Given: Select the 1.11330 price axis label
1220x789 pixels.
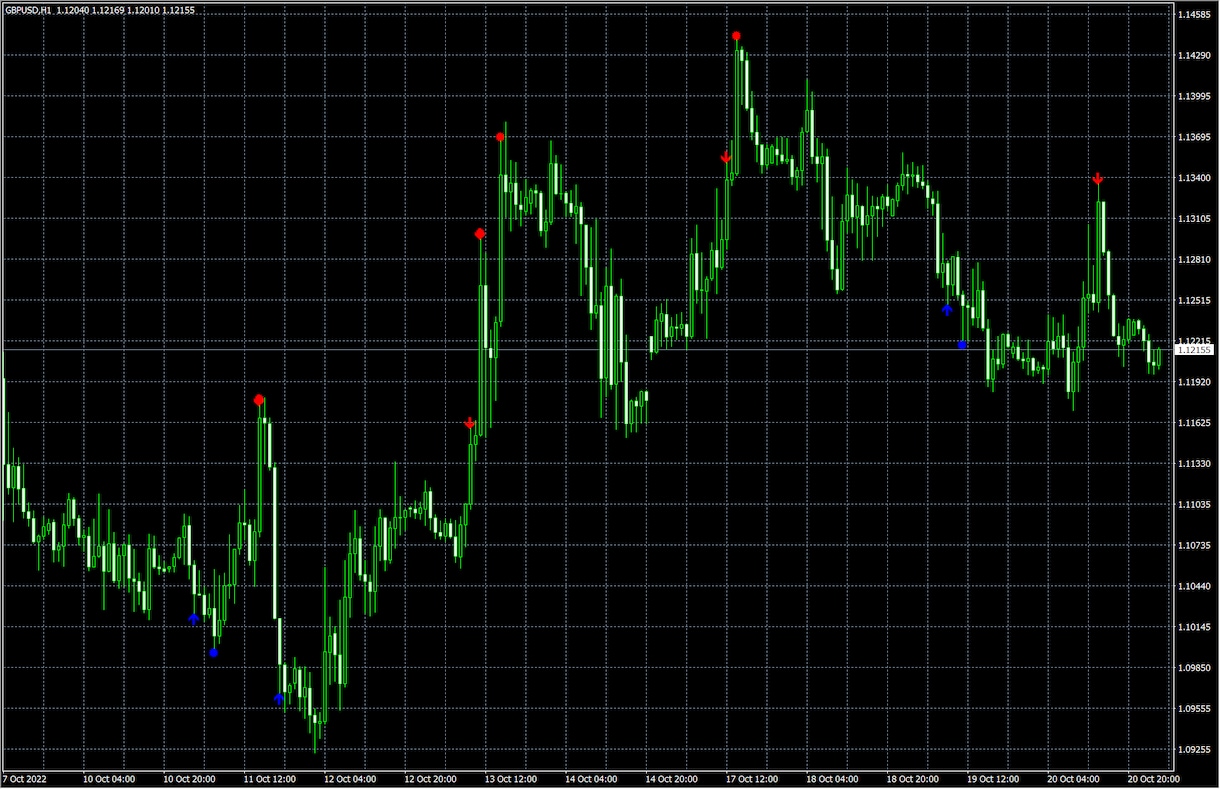Looking at the screenshot, I should (1195, 464).
